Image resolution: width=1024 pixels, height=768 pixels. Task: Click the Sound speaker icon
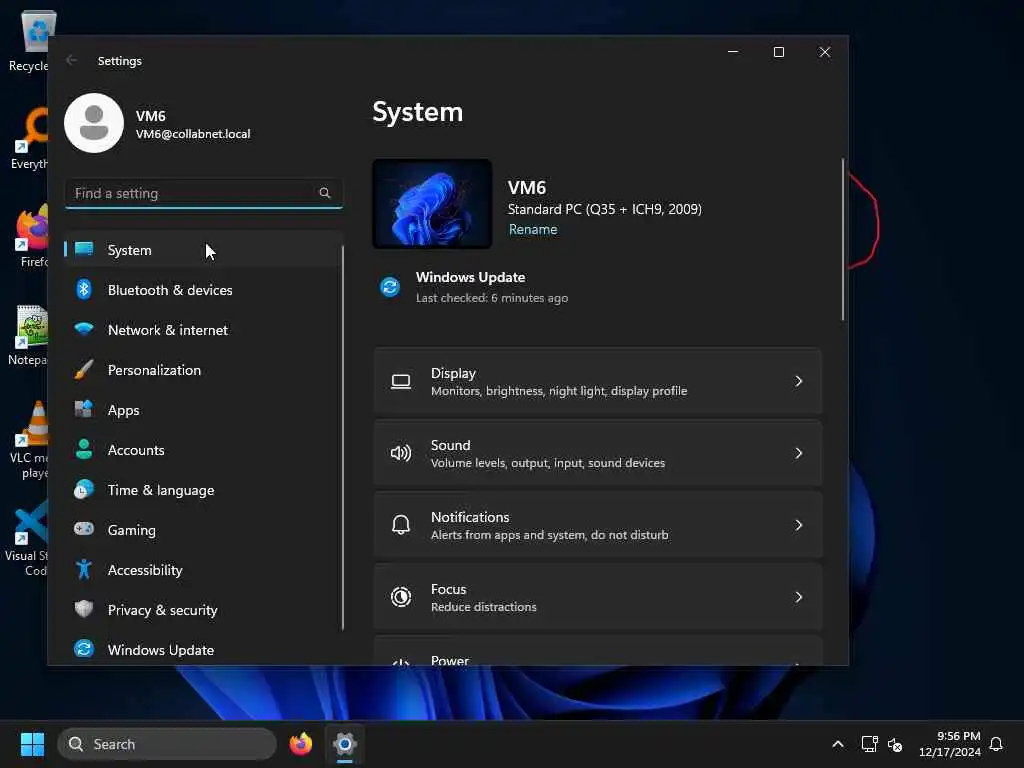pos(401,453)
